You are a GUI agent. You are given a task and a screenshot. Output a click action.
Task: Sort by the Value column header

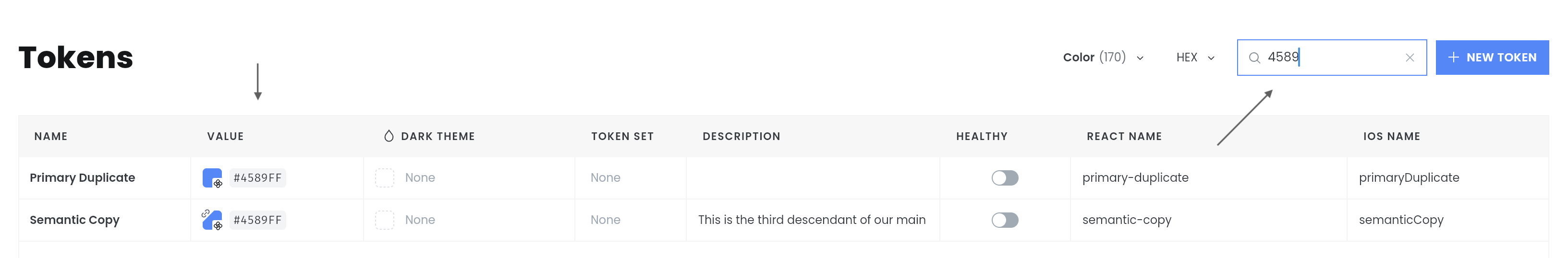225,136
